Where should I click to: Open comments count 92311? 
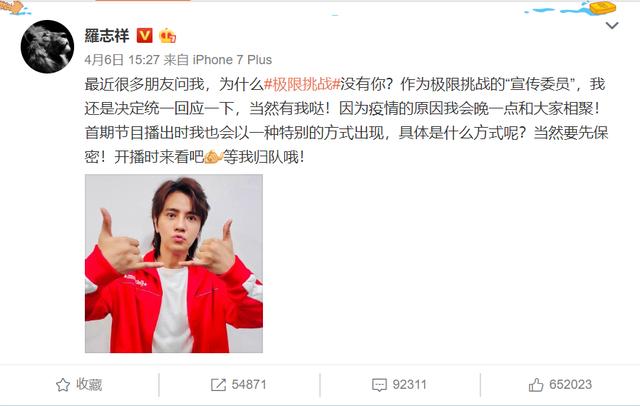click(399, 385)
